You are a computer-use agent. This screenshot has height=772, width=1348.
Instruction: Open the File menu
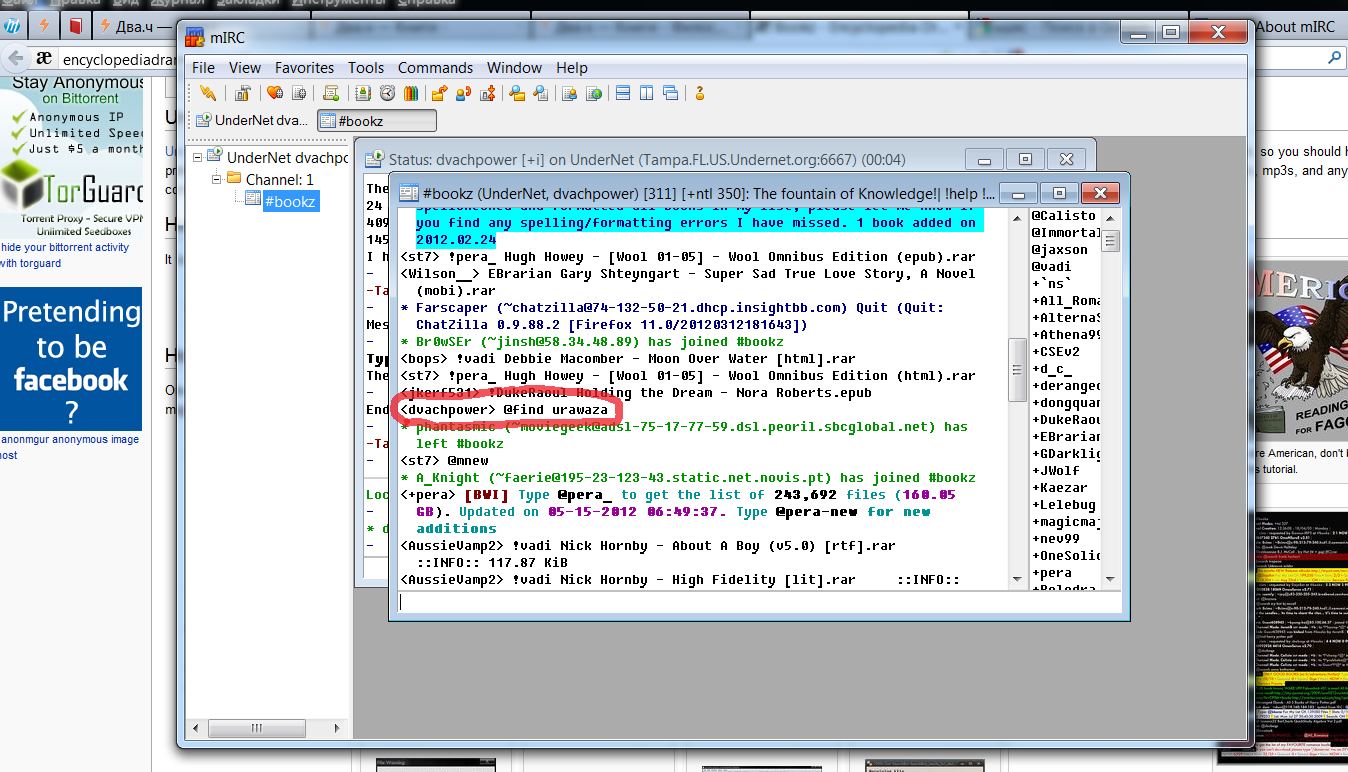(203, 68)
